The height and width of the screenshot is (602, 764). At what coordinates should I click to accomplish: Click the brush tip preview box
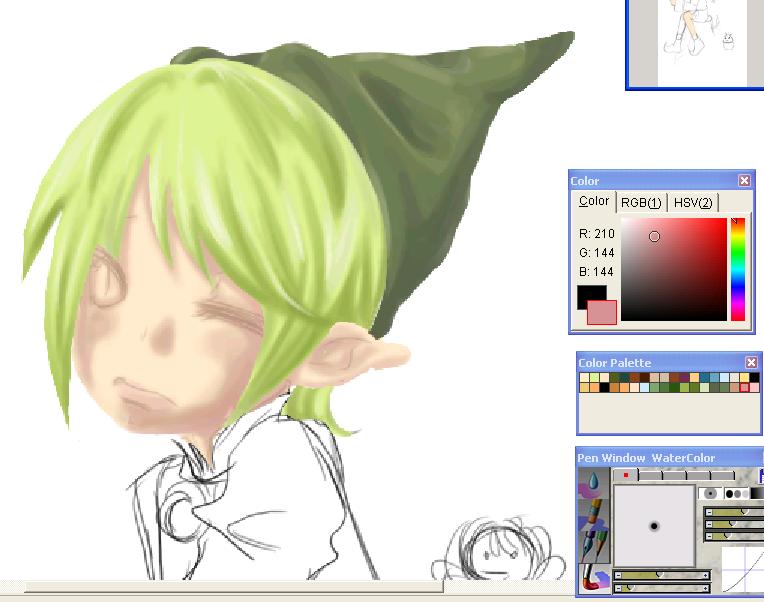654,526
